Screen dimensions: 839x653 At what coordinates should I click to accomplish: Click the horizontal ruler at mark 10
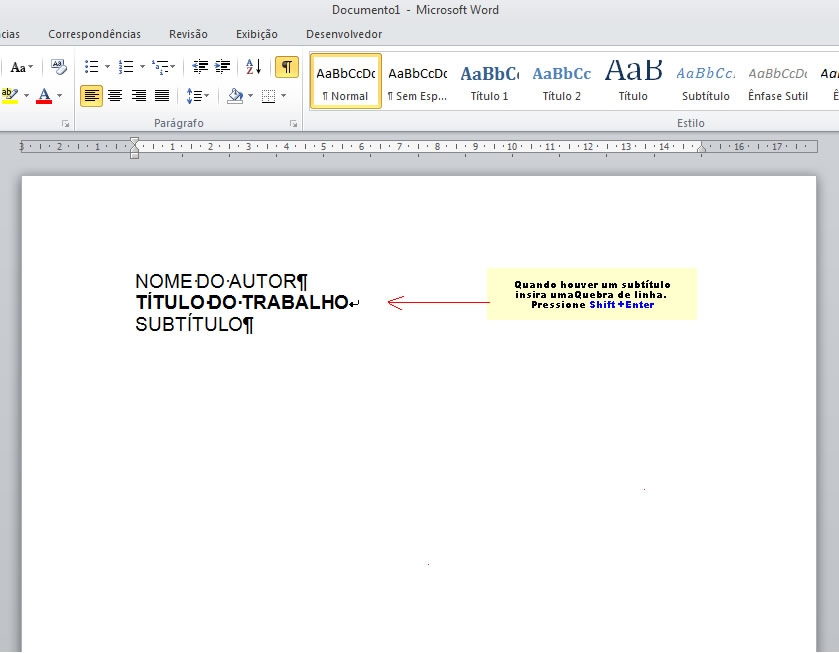click(x=512, y=147)
